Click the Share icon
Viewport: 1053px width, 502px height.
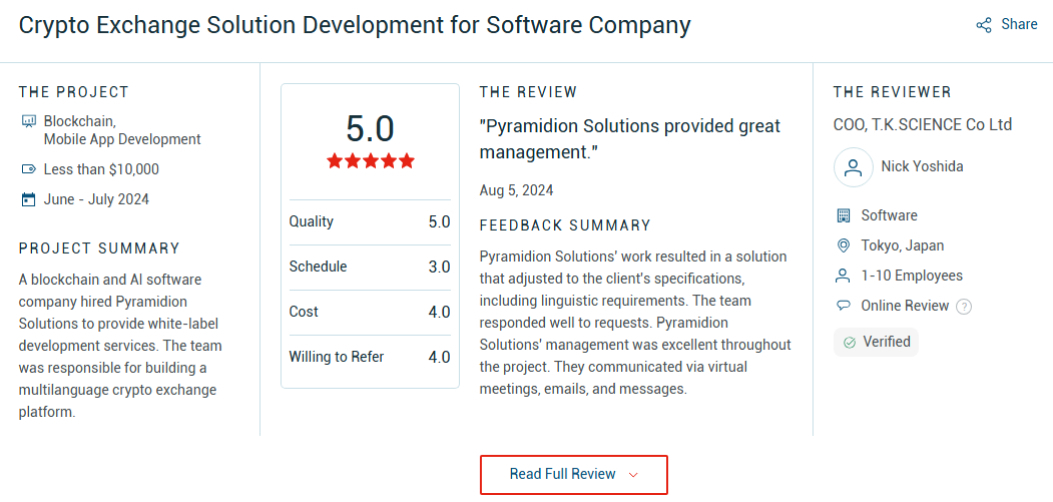(984, 25)
